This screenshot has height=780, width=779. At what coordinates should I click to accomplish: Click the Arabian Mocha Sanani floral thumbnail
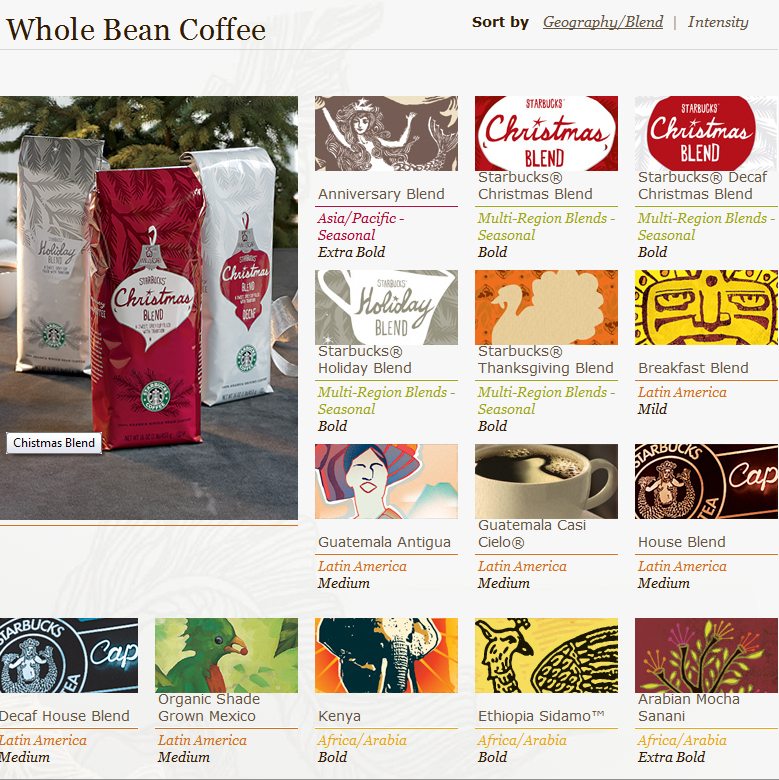click(706, 656)
